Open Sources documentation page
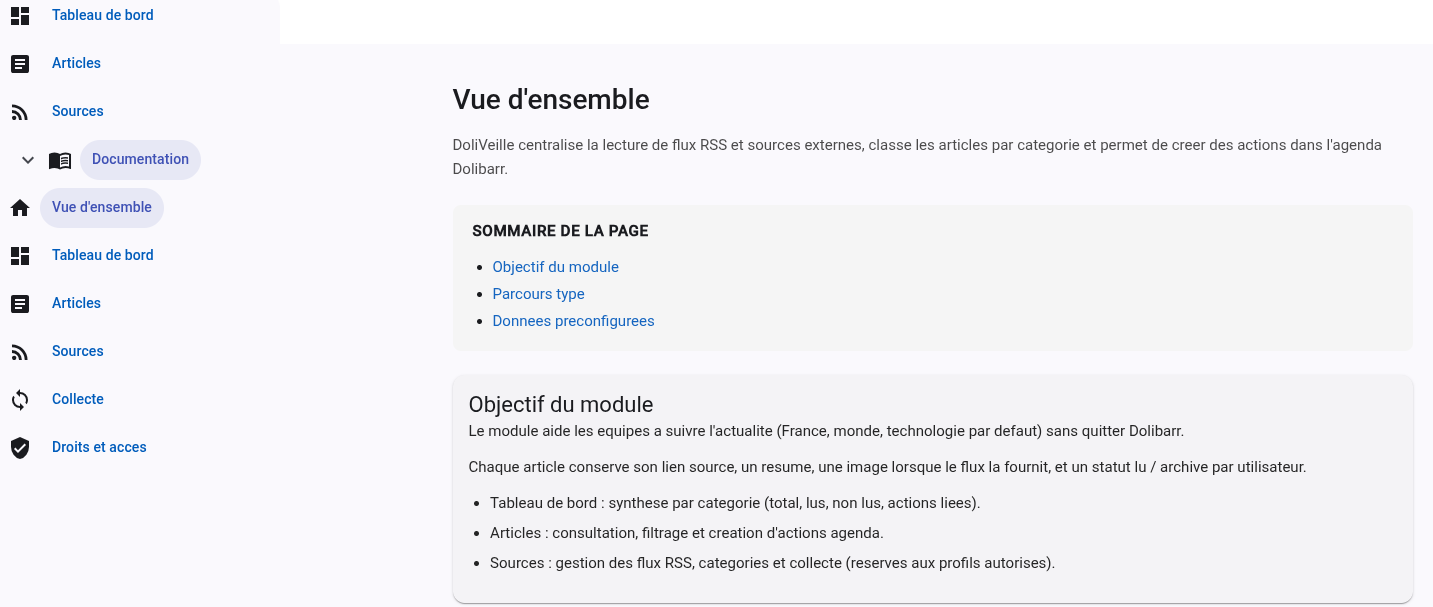1433x607 pixels. [x=78, y=351]
